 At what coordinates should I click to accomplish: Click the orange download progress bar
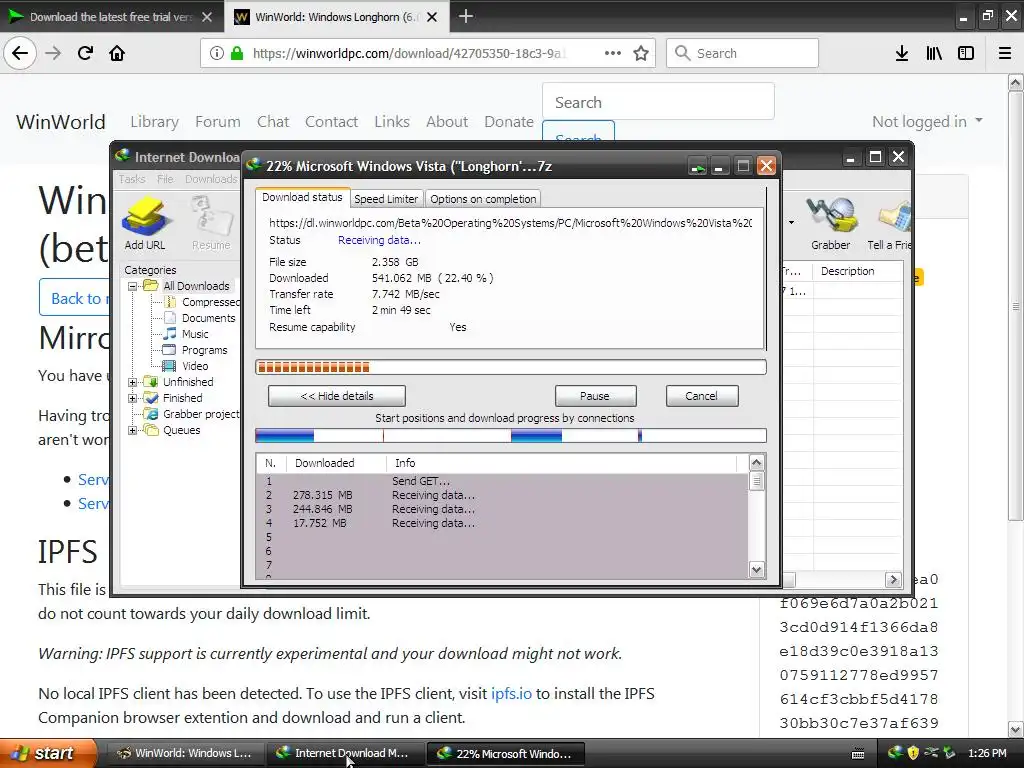click(511, 367)
